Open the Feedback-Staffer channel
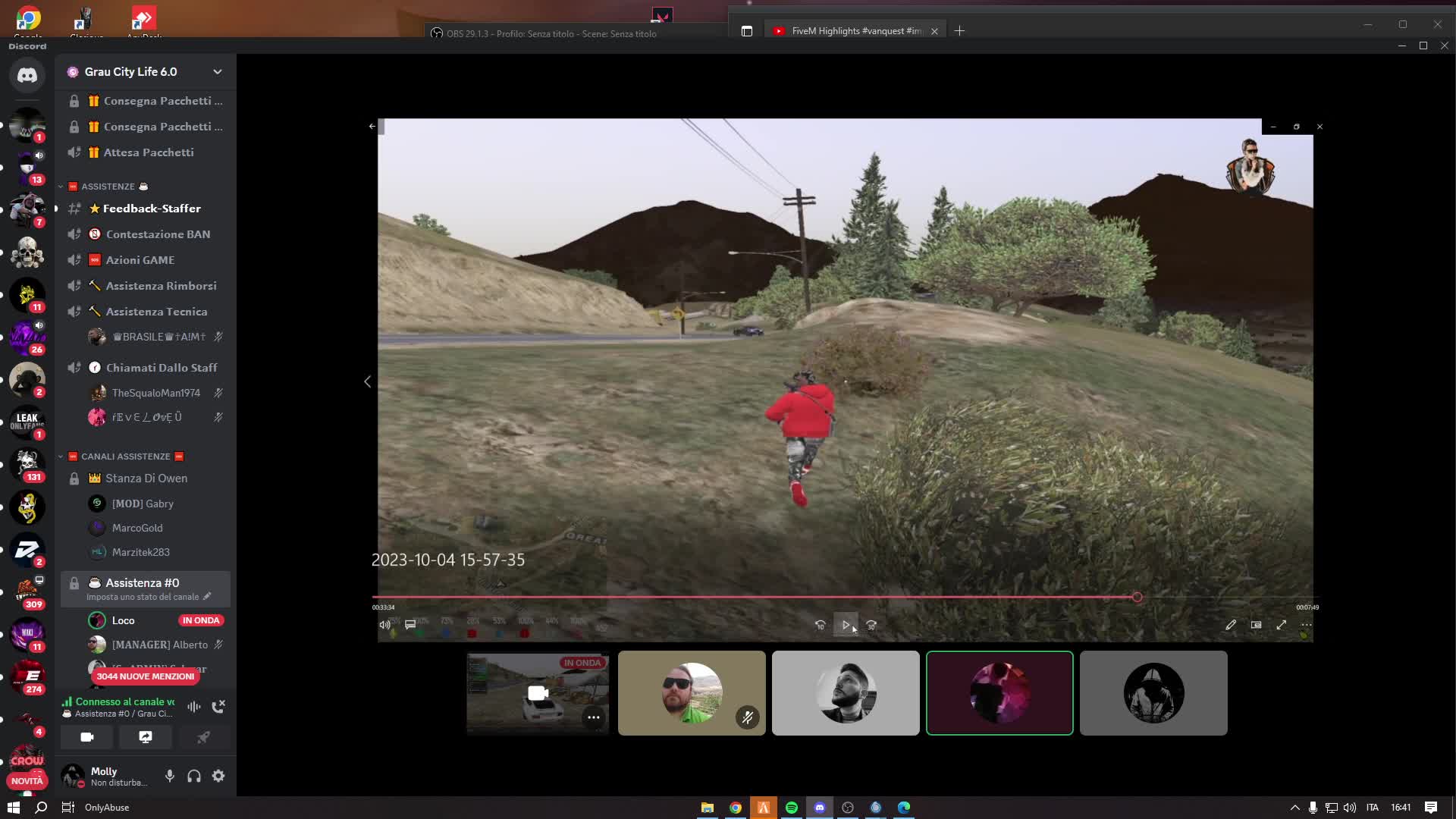The width and height of the screenshot is (1456, 819). pos(152,209)
